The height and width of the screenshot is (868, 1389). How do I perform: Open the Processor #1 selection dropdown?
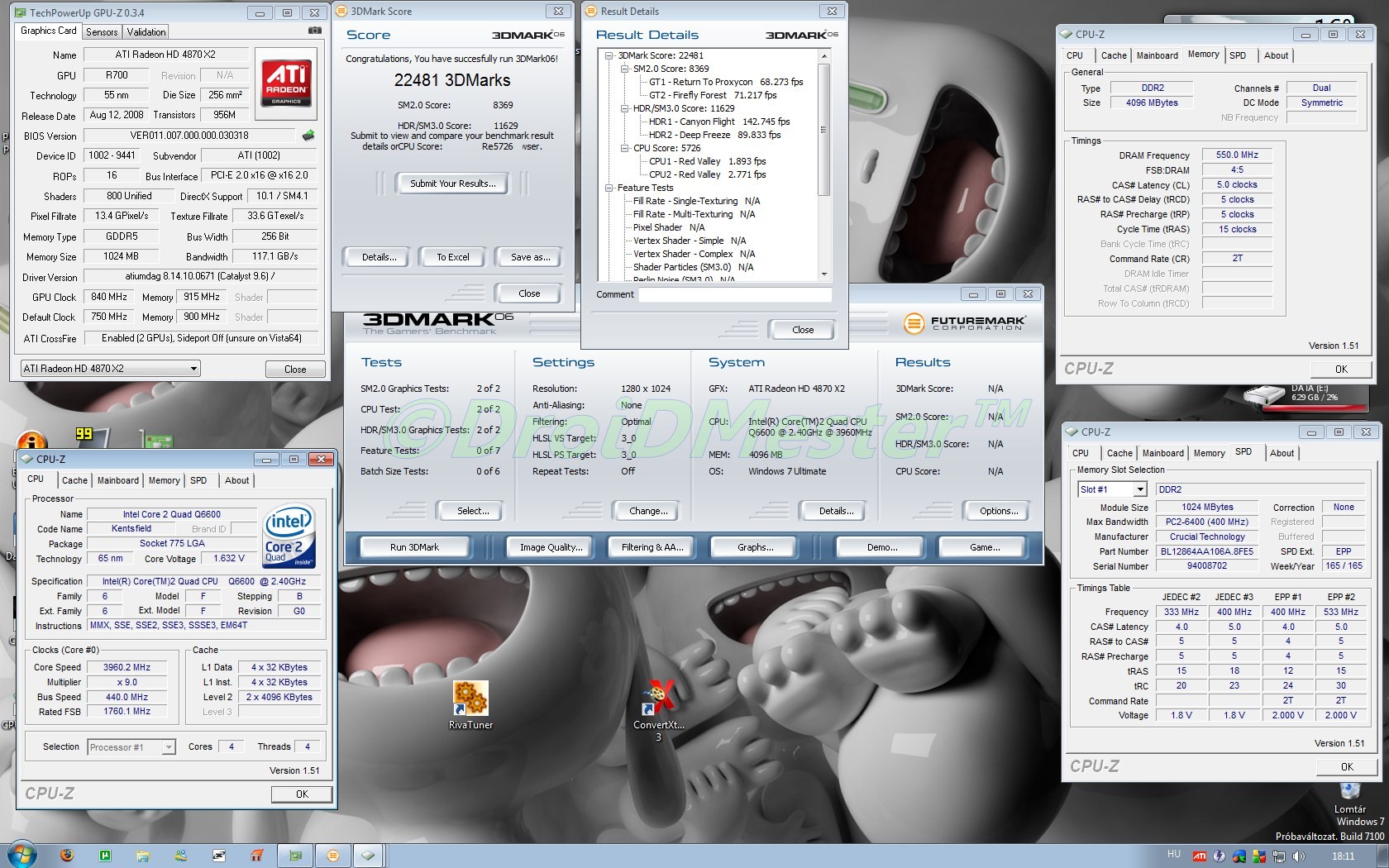coord(131,747)
